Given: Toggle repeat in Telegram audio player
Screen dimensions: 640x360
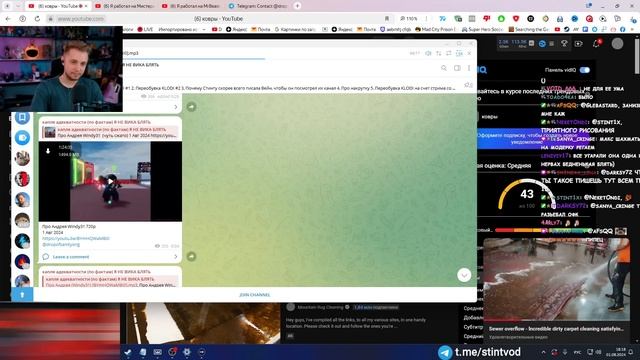Looking at the screenshot, I should click(x=449, y=53).
